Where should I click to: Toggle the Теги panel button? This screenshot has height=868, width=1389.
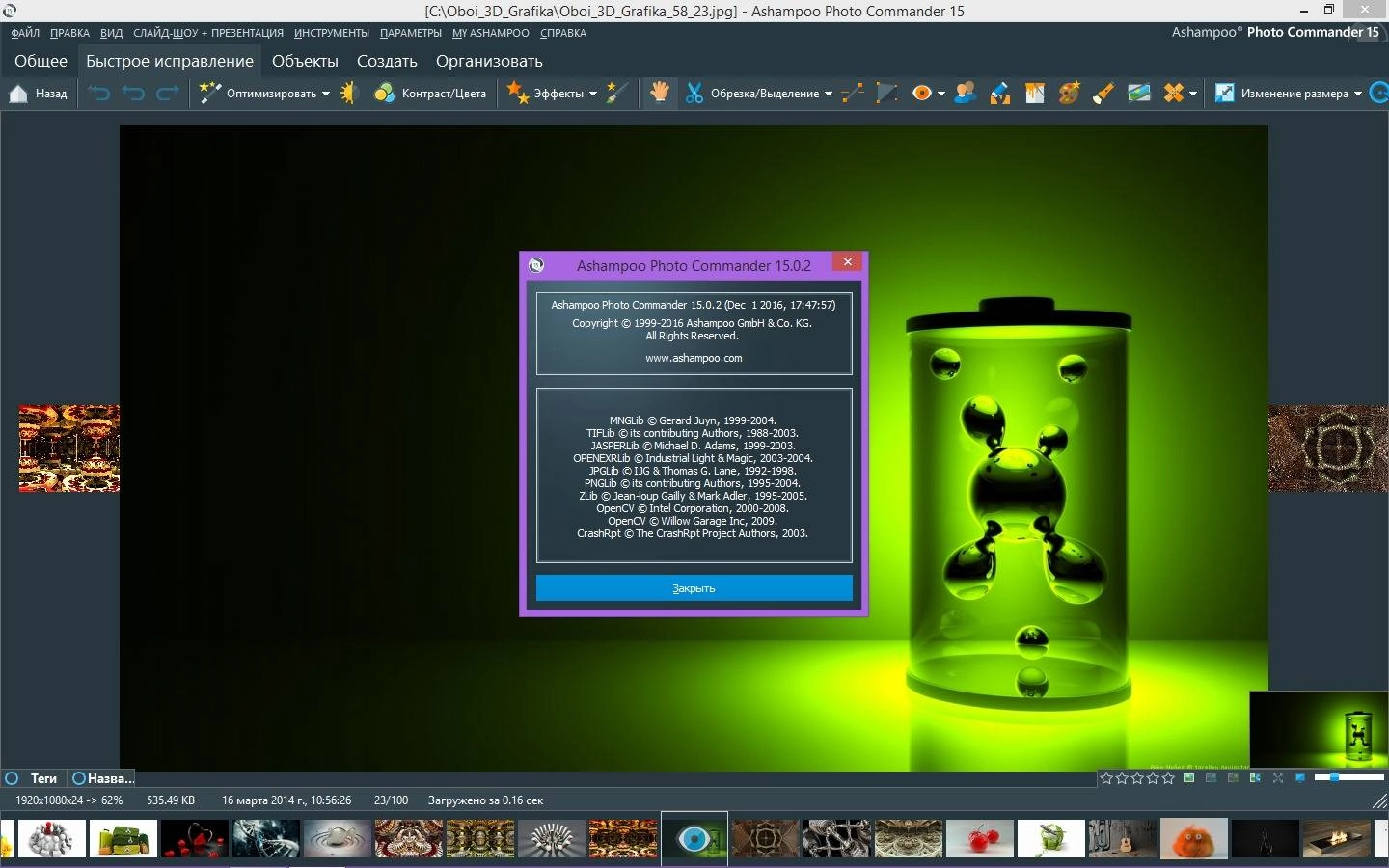[x=32, y=778]
